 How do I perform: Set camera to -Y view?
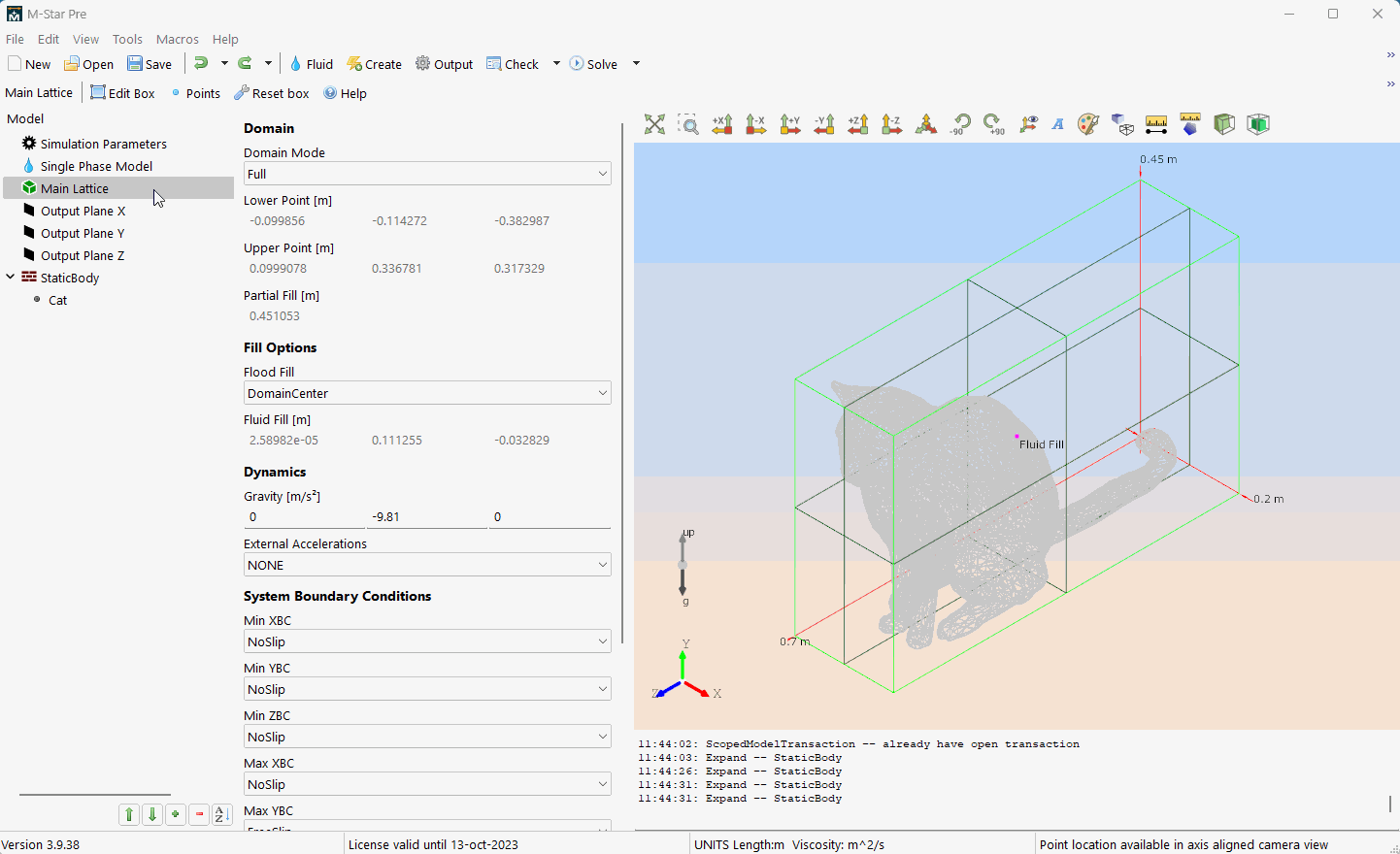tap(824, 124)
